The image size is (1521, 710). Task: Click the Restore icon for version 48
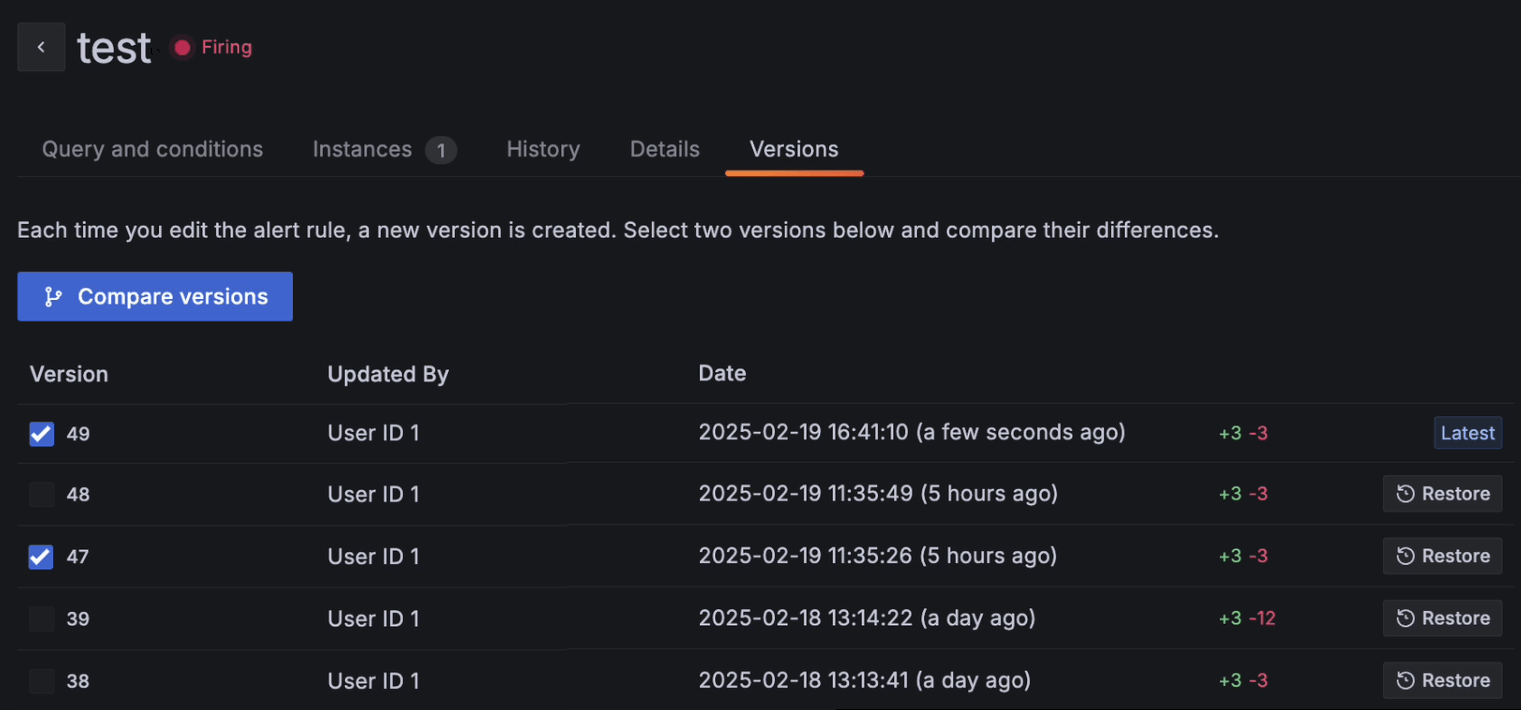click(x=1408, y=493)
